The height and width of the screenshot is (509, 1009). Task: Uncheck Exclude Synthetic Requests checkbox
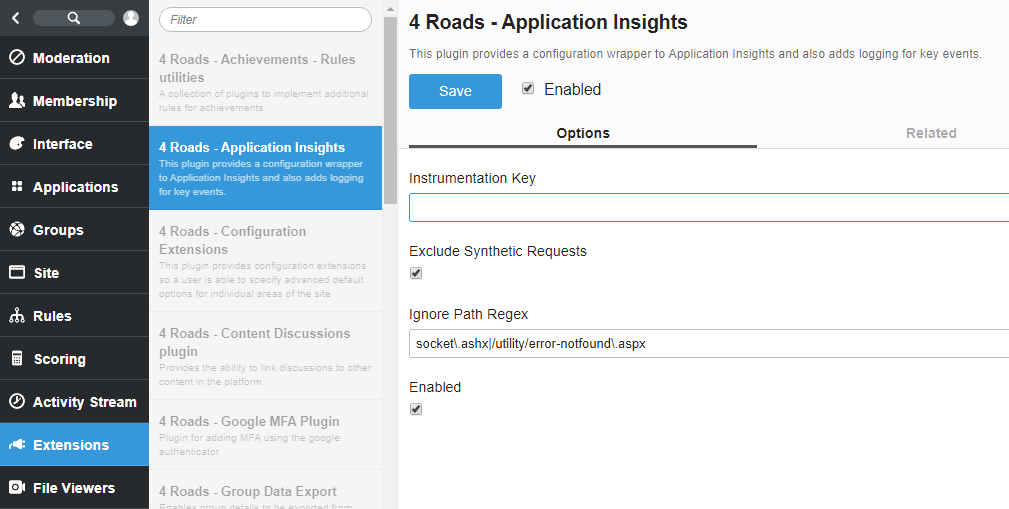pos(416,273)
